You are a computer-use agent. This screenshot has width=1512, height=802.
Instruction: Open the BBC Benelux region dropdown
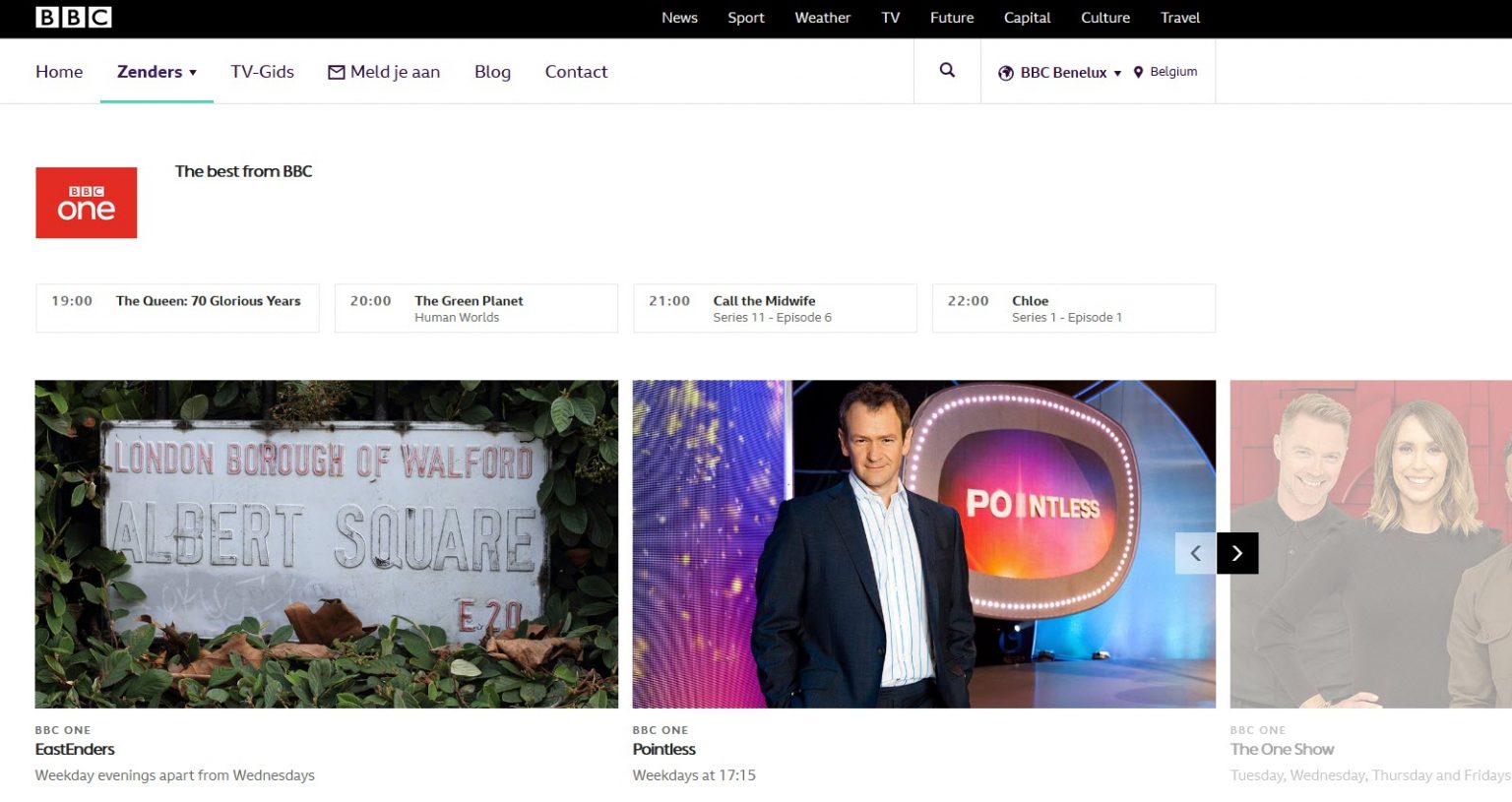click(x=1061, y=72)
